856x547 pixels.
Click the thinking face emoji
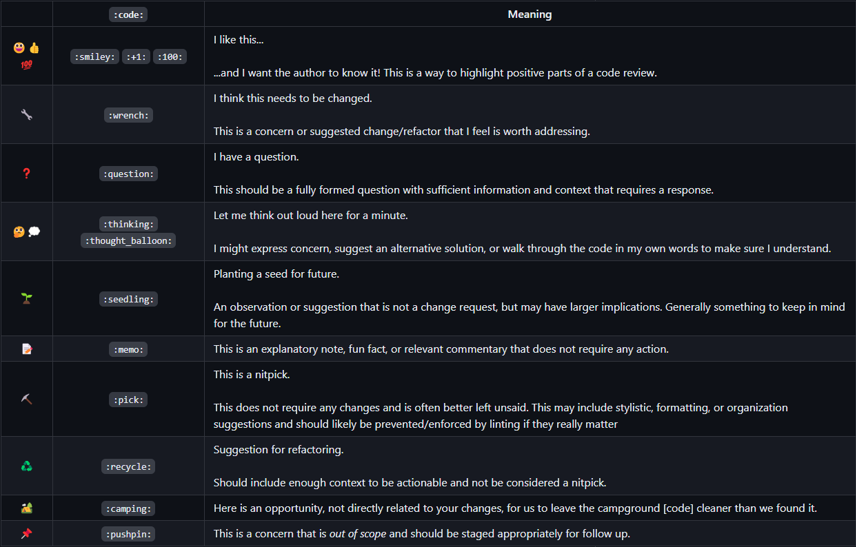(19, 232)
